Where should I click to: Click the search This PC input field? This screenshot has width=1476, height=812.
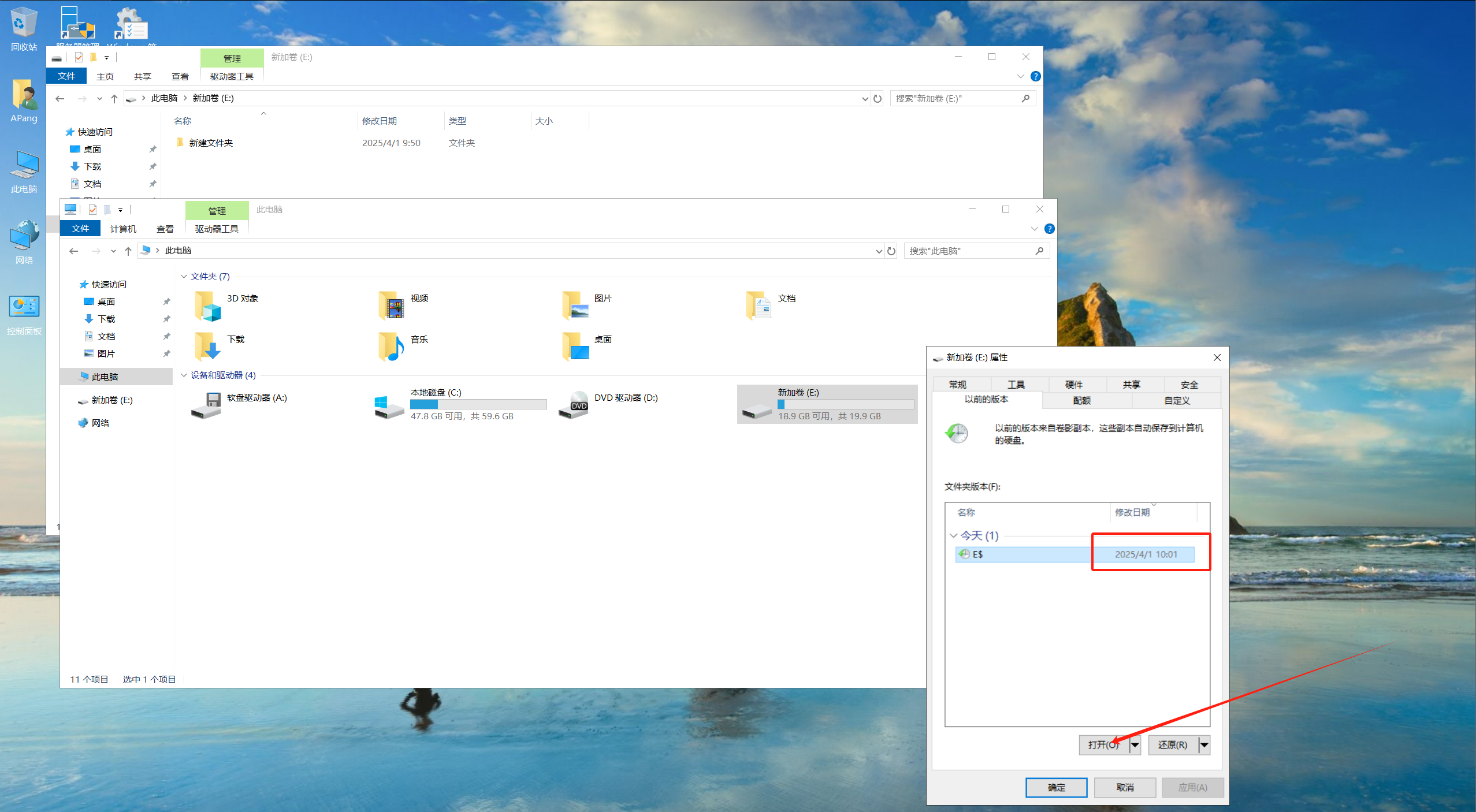coord(971,251)
